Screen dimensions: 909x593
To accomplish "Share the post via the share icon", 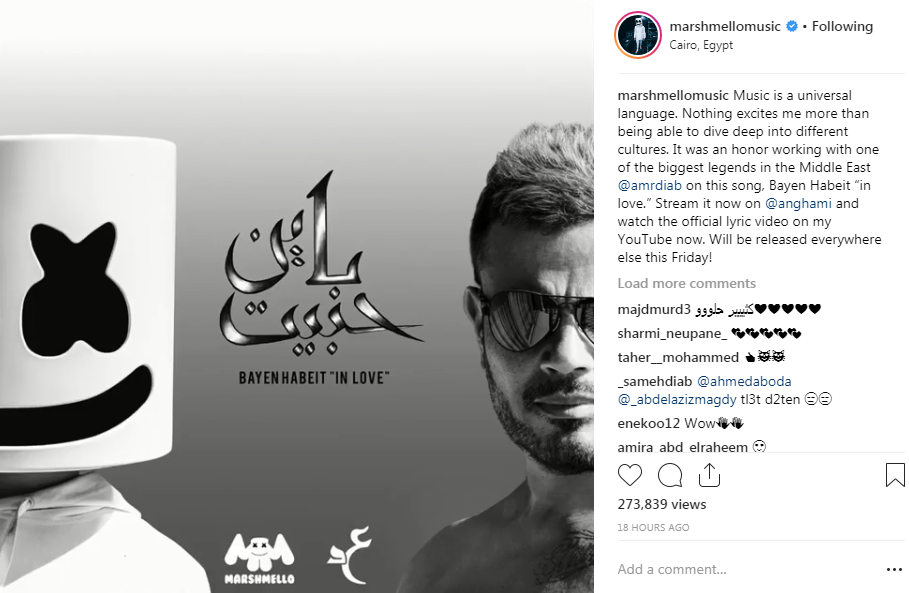I will tap(709, 475).
